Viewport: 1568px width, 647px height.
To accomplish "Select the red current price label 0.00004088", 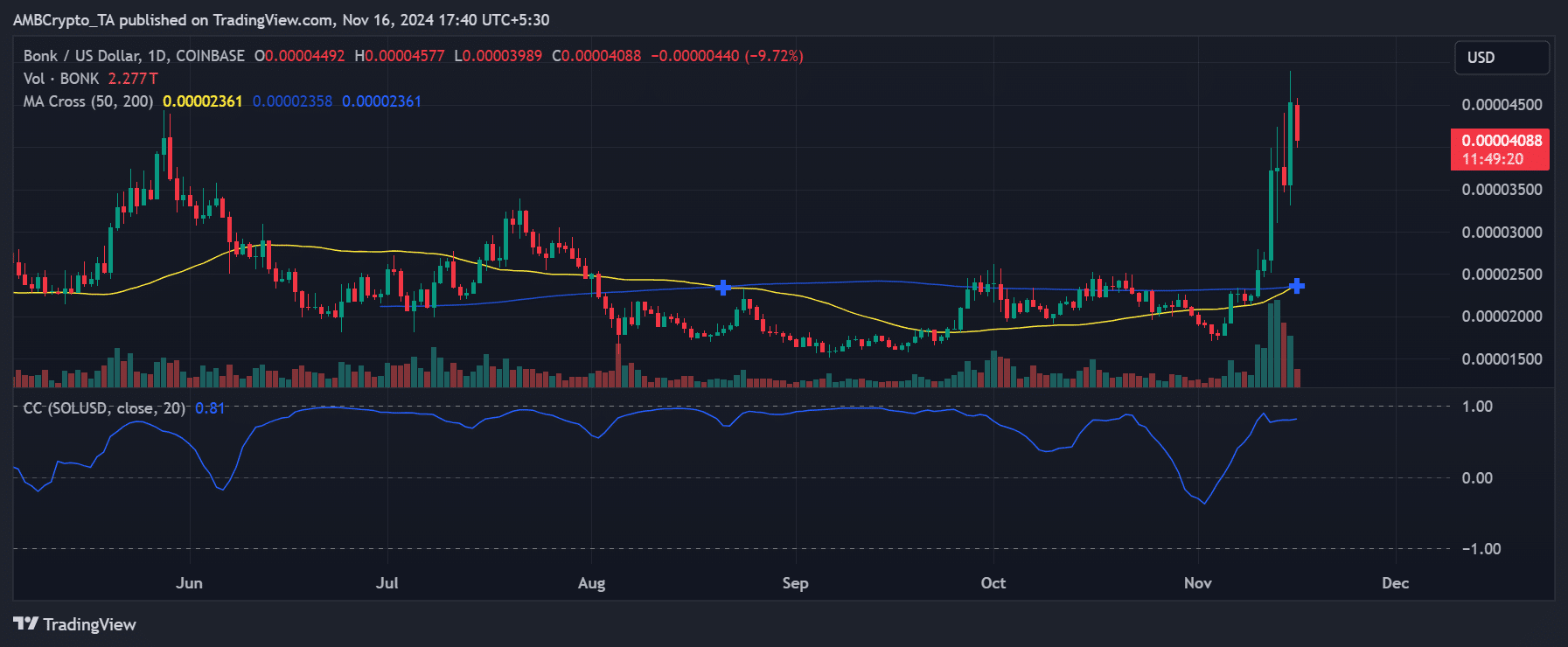I will pos(1500,150).
